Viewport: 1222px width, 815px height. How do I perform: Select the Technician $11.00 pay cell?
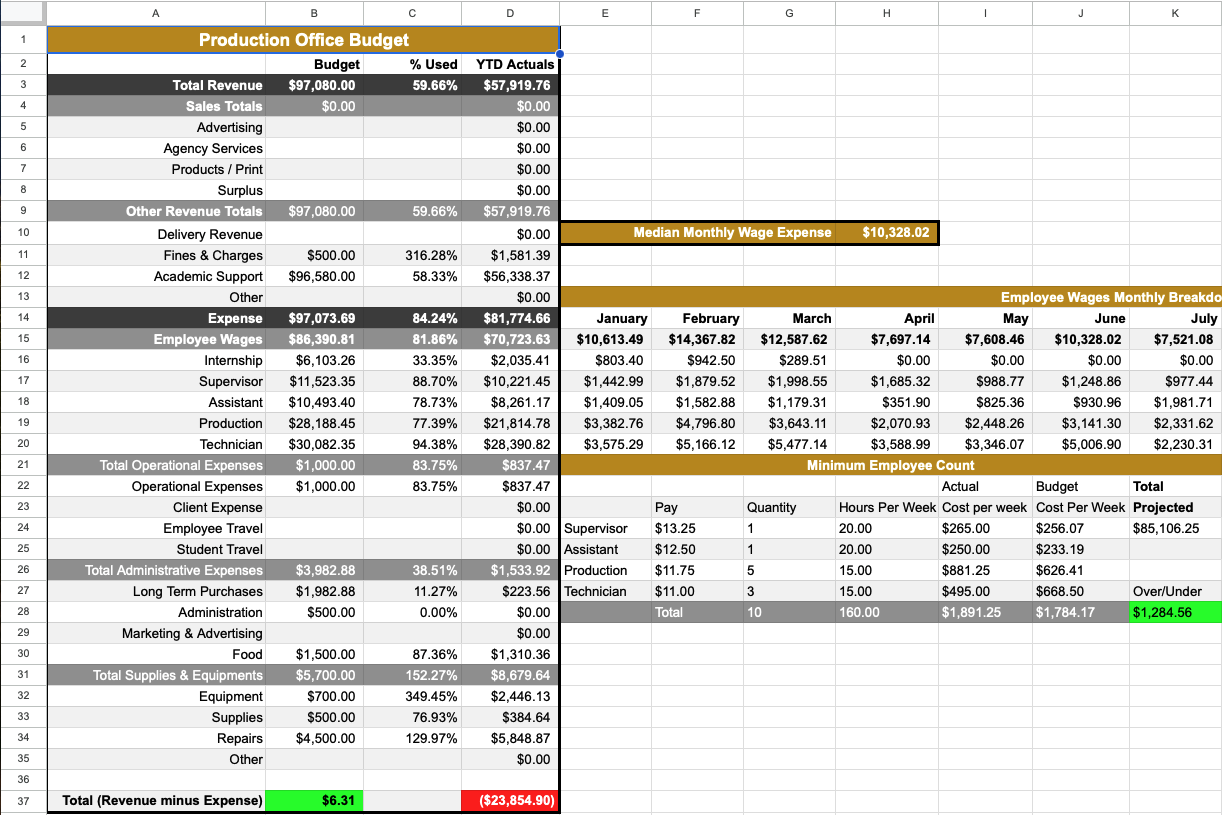click(696, 591)
